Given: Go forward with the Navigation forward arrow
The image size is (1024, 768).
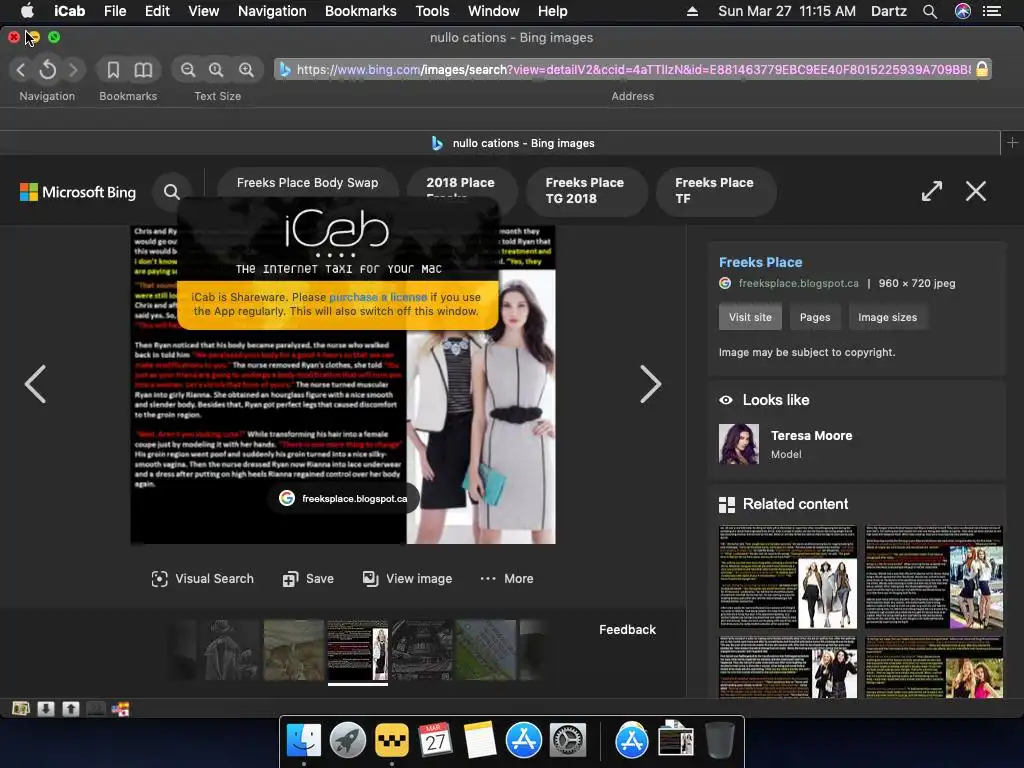Looking at the screenshot, I should (73, 70).
